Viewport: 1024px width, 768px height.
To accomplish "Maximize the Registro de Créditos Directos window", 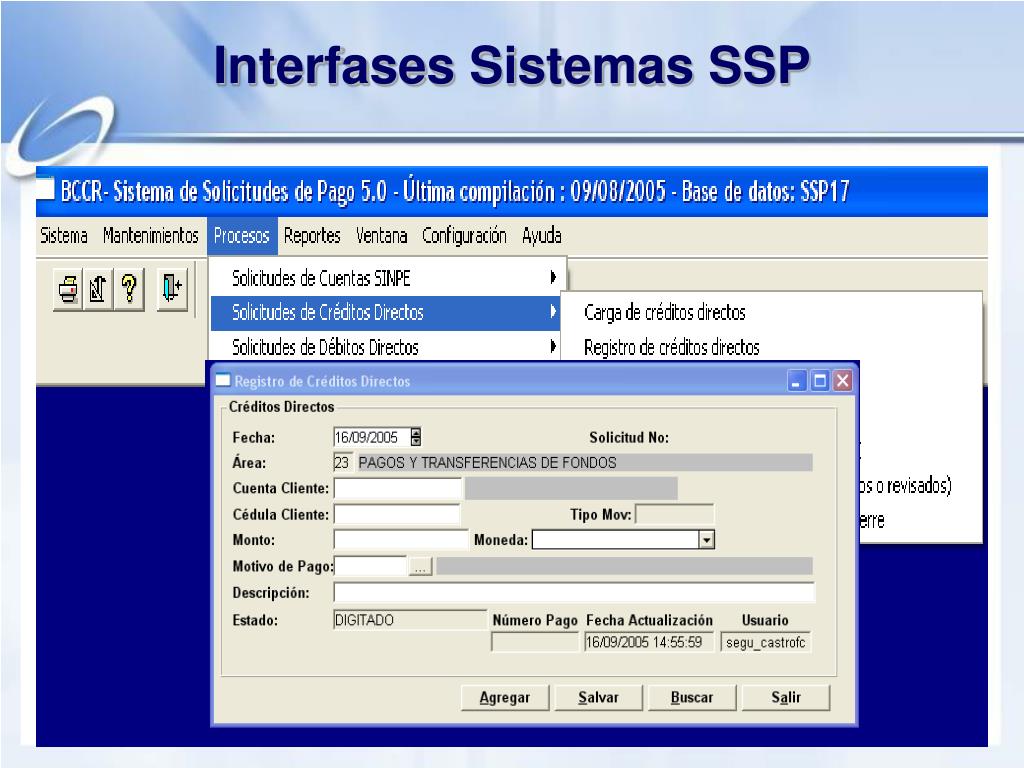I will pos(820,381).
